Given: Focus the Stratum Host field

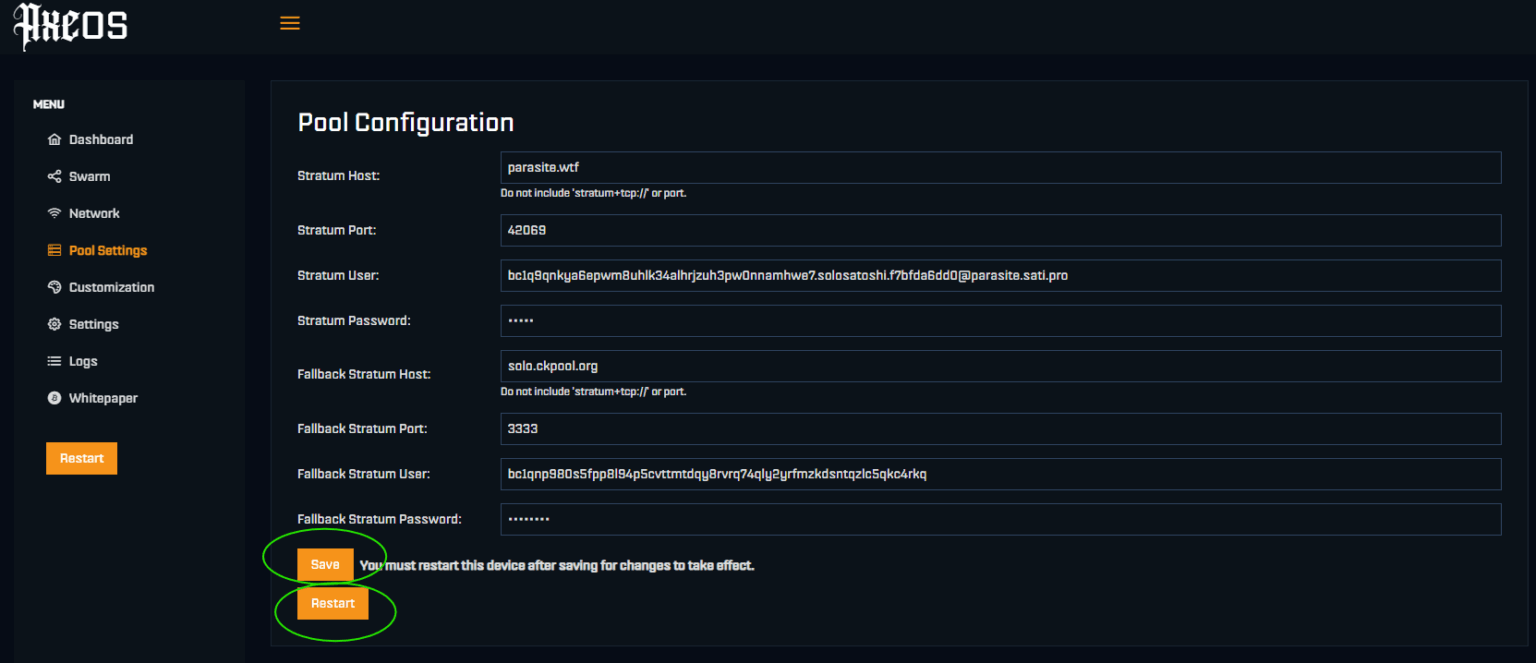Looking at the screenshot, I should coord(1001,168).
